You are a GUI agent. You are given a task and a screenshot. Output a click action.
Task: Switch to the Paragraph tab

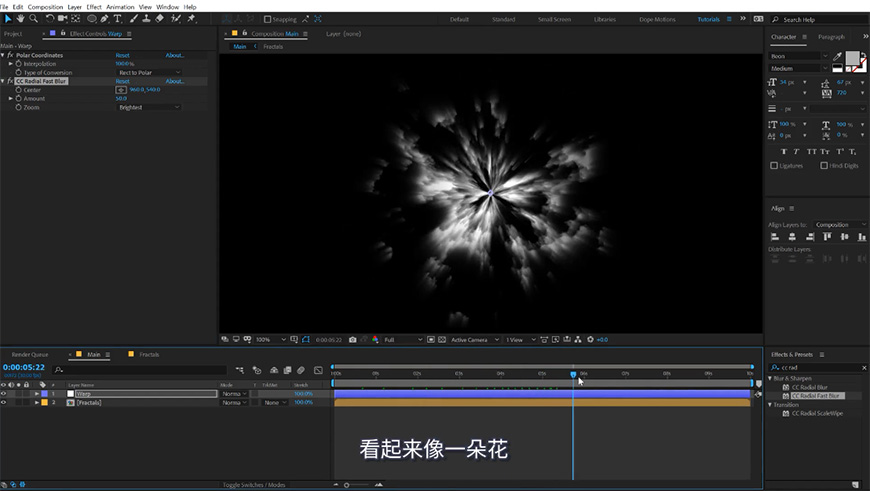click(x=831, y=37)
